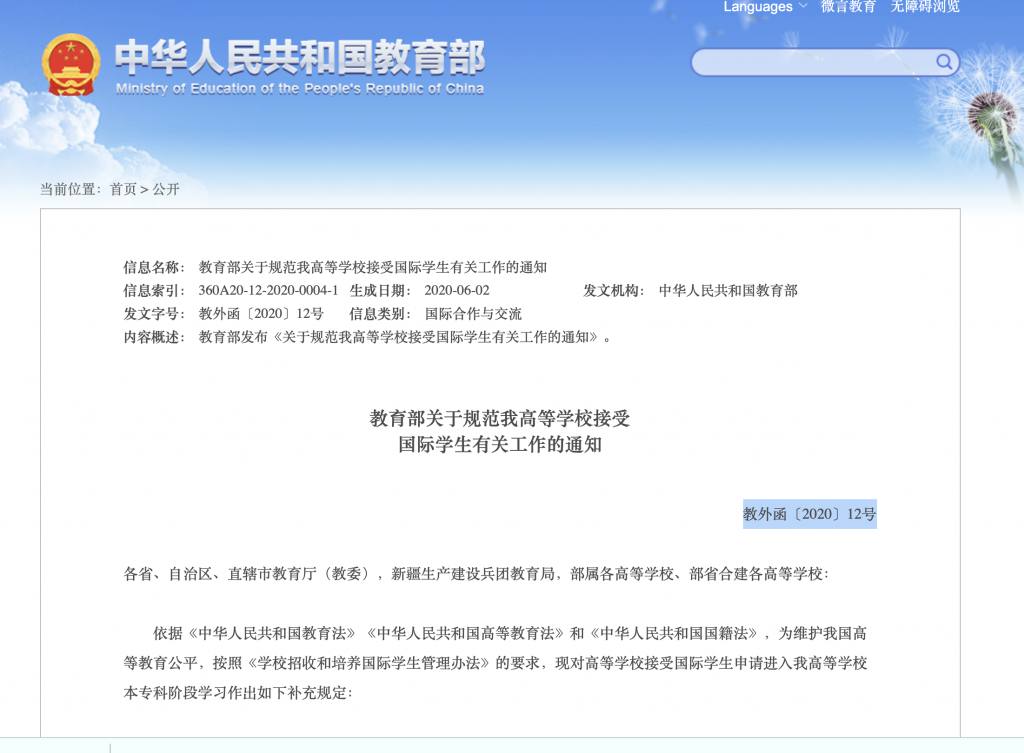Click the index number 360A20-12-2020-0004-1
Viewport: 1024px width, 753px height.
point(268,291)
